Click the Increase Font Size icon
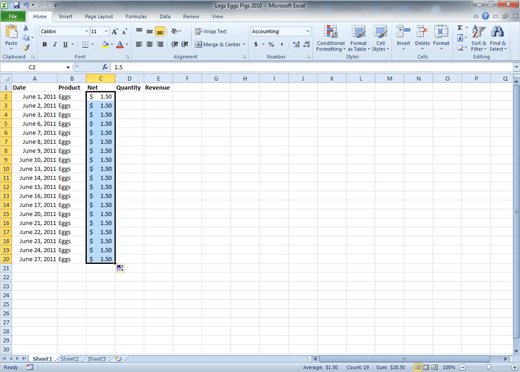Viewport: 520px width, 372px height. (114, 32)
